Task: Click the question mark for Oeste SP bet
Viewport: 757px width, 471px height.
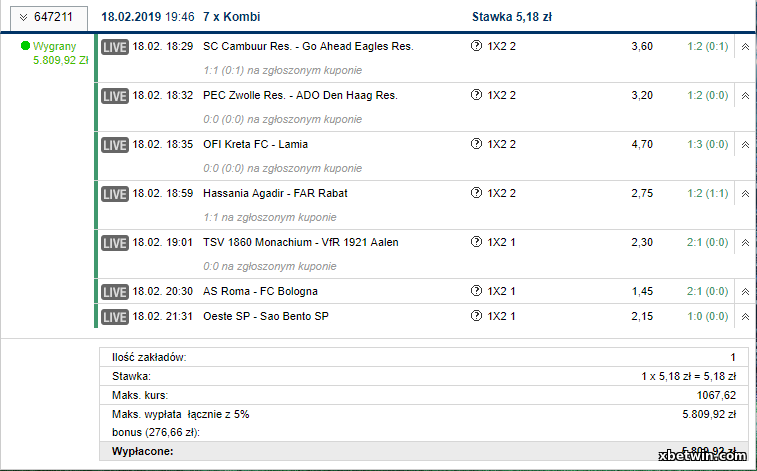Action: [x=477, y=316]
